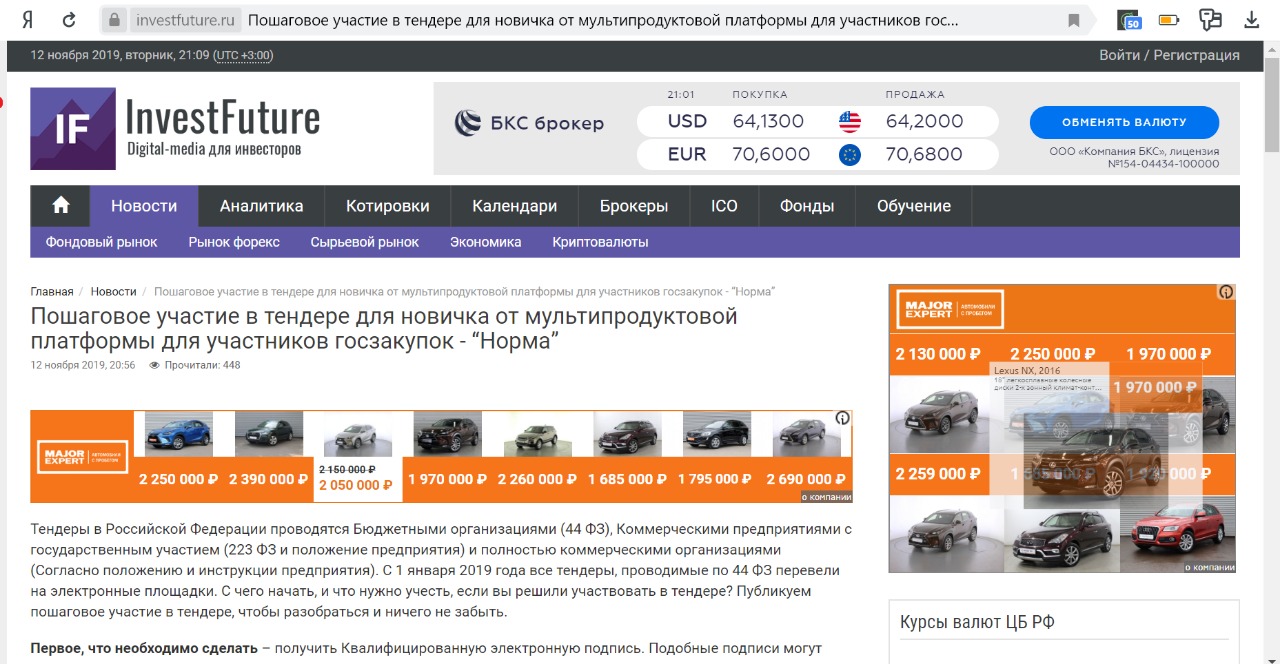Open the downloads arrow icon
1280x664 pixels.
click(x=1251, y=20)
